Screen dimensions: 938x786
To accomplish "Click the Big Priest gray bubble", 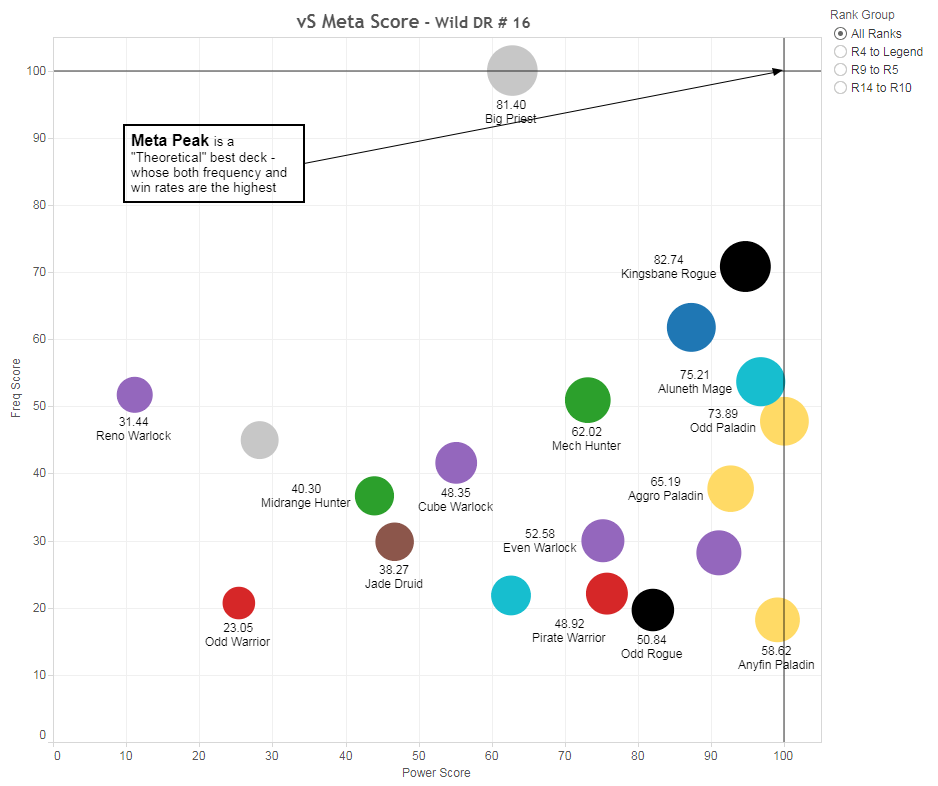I will click(x=512, y=71).
